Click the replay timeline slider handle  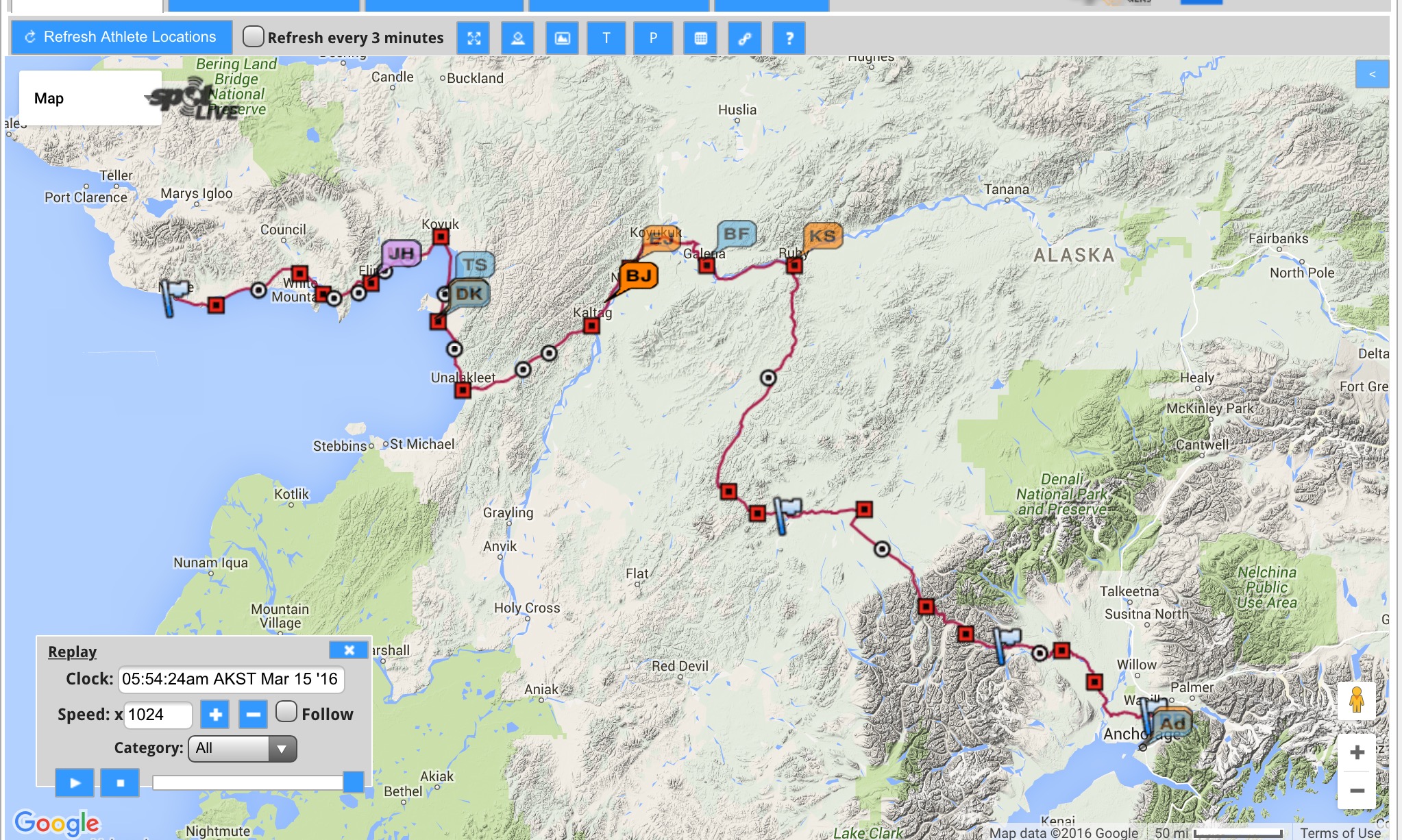[353, 782]
